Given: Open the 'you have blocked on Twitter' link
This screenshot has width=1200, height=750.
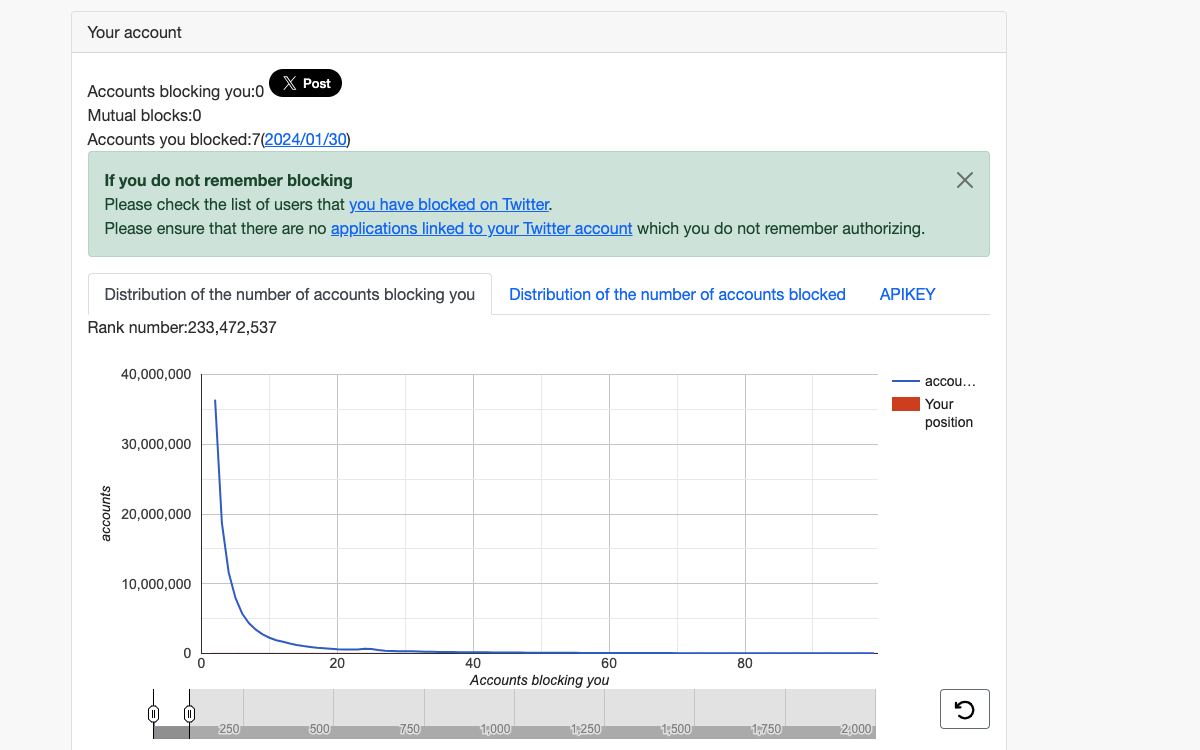Looking at the screenshot, I should coord(449,204).
